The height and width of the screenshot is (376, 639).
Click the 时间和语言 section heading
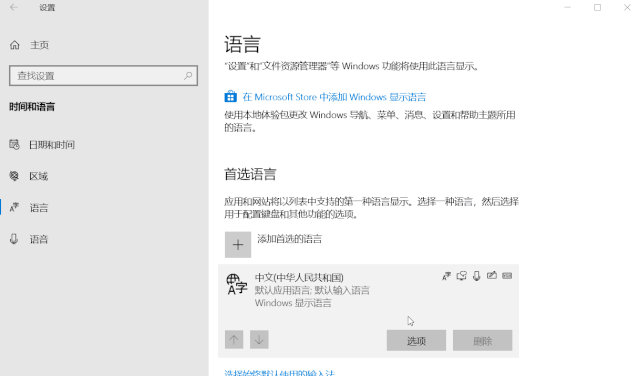(32, 107)
